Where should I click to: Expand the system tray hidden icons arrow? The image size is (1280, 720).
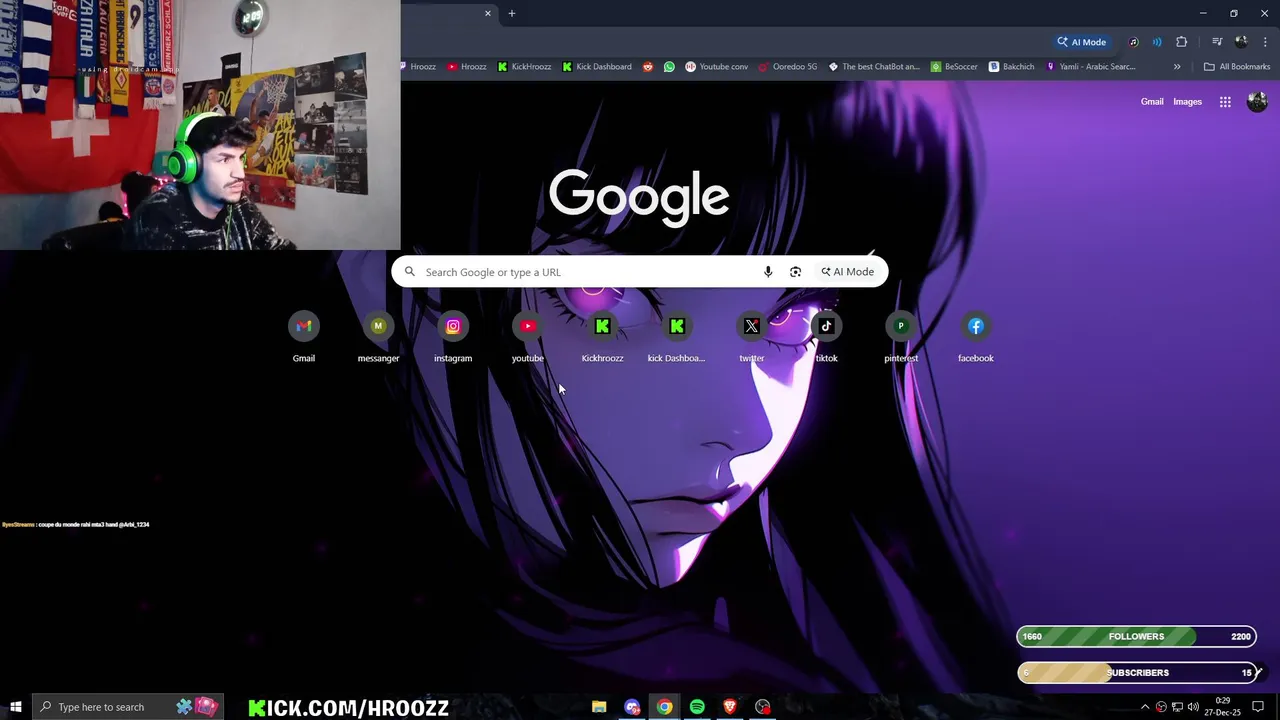tap(1145, 707)
